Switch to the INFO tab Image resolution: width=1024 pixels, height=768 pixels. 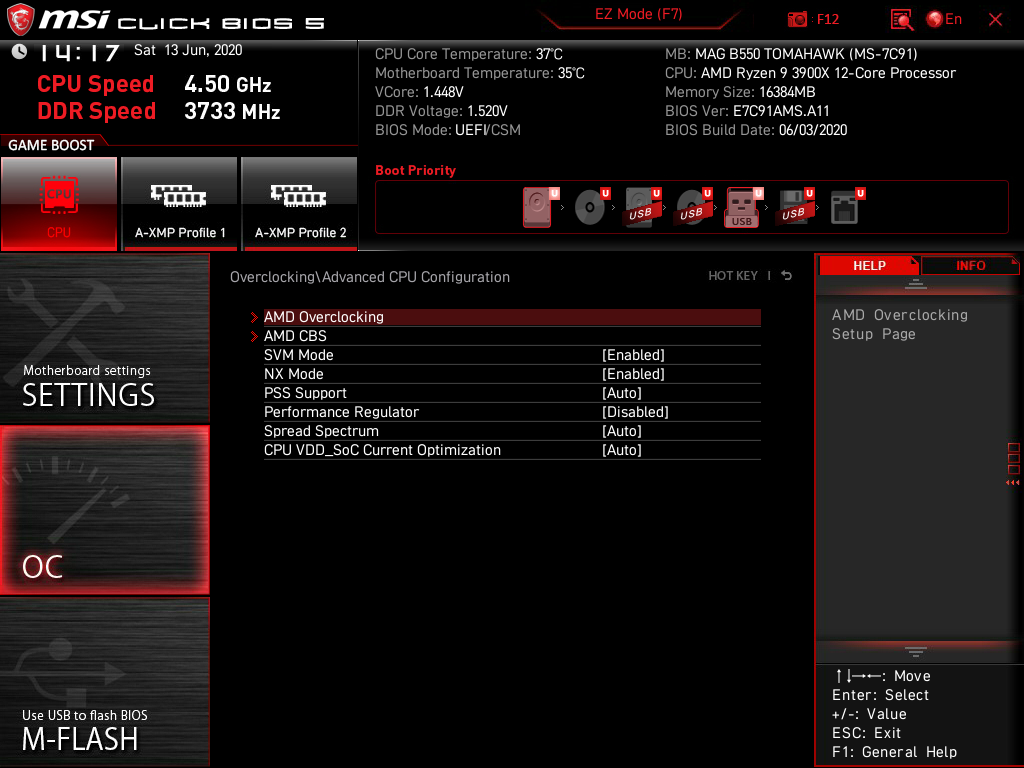coord(970,265)
